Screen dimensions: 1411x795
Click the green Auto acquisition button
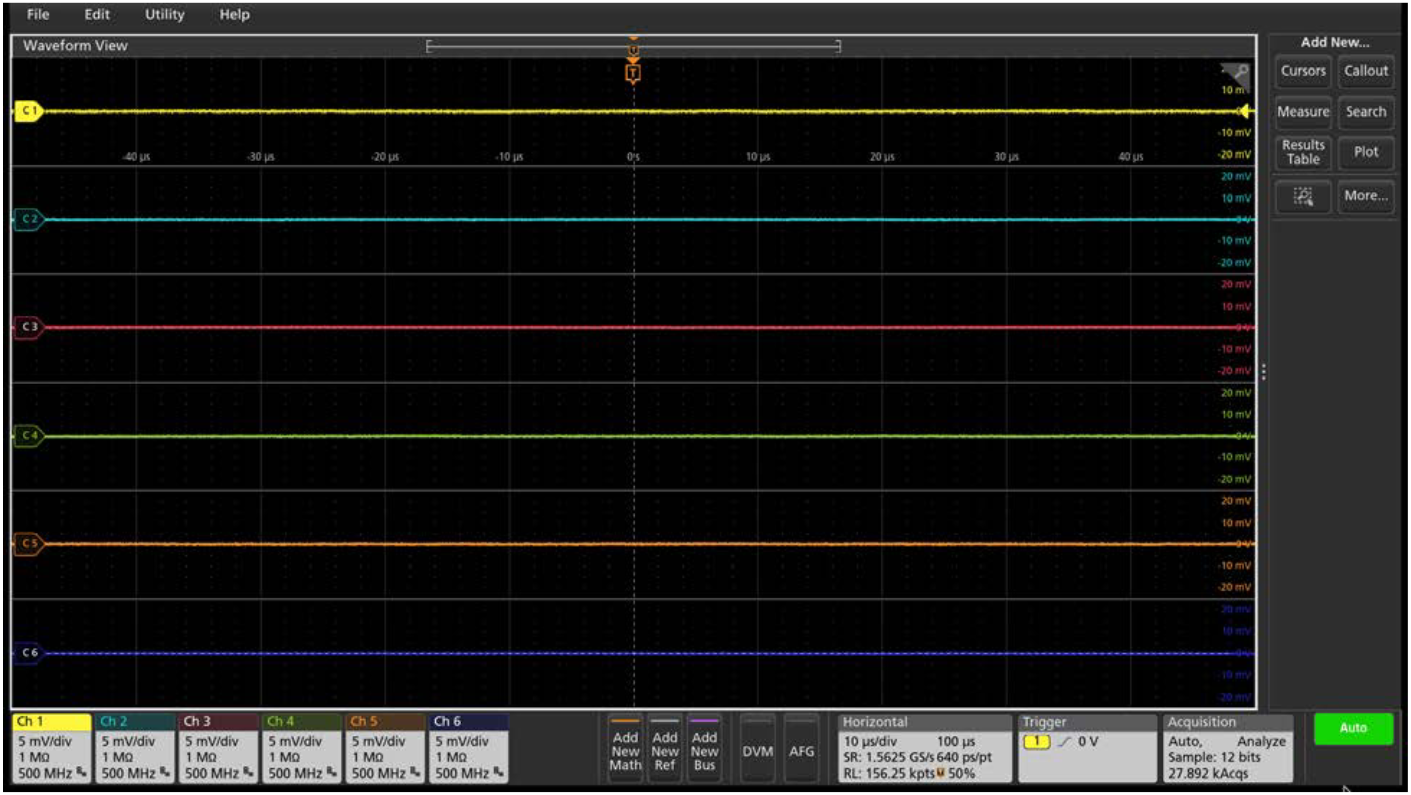click(1352, 729)
